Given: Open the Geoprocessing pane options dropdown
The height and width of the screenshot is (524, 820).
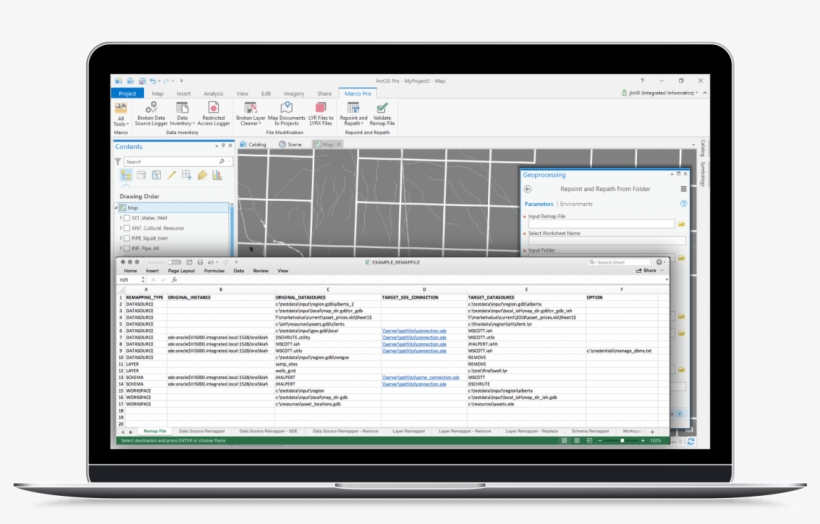Looking at the screenshot, I should click(672, 174).
